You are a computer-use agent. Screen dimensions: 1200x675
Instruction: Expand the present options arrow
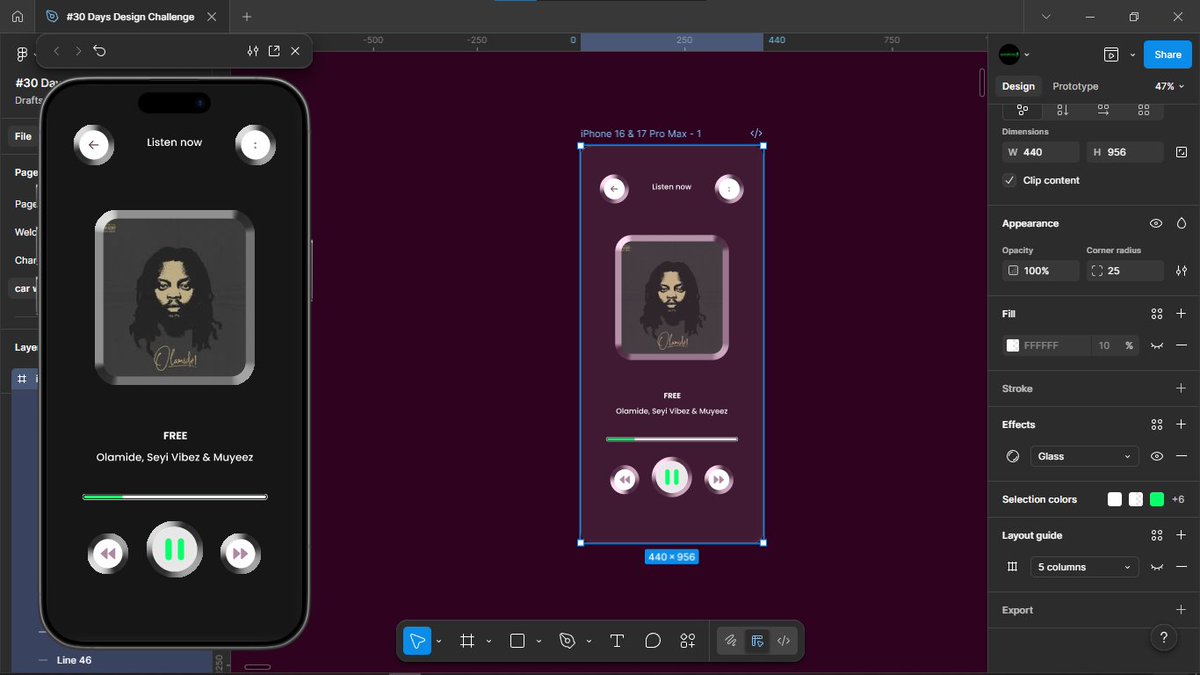coord(1132,55)
